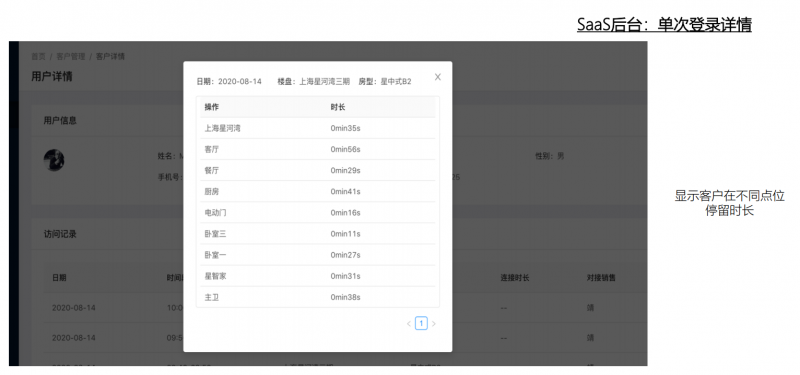
Task: Select the 星智家 row
Action: 317,276
